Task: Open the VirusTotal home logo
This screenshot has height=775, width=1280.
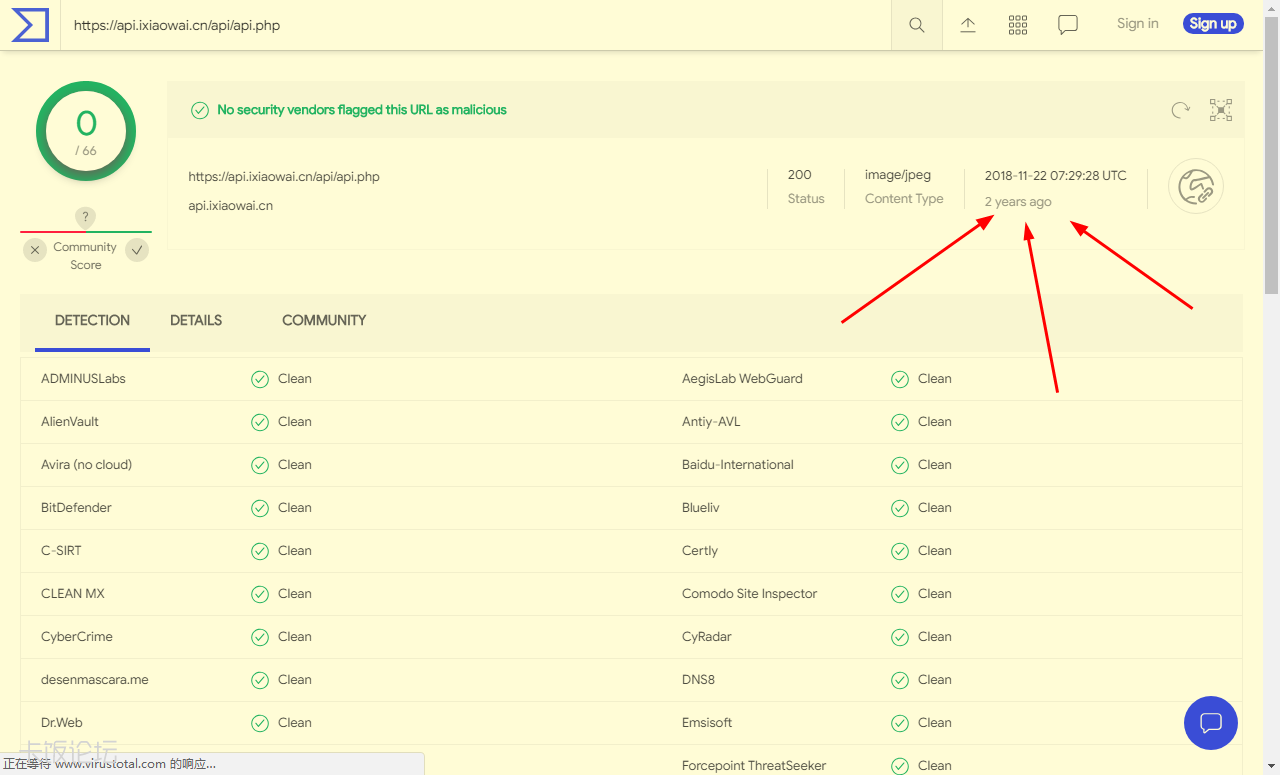Action: (30, 24)
